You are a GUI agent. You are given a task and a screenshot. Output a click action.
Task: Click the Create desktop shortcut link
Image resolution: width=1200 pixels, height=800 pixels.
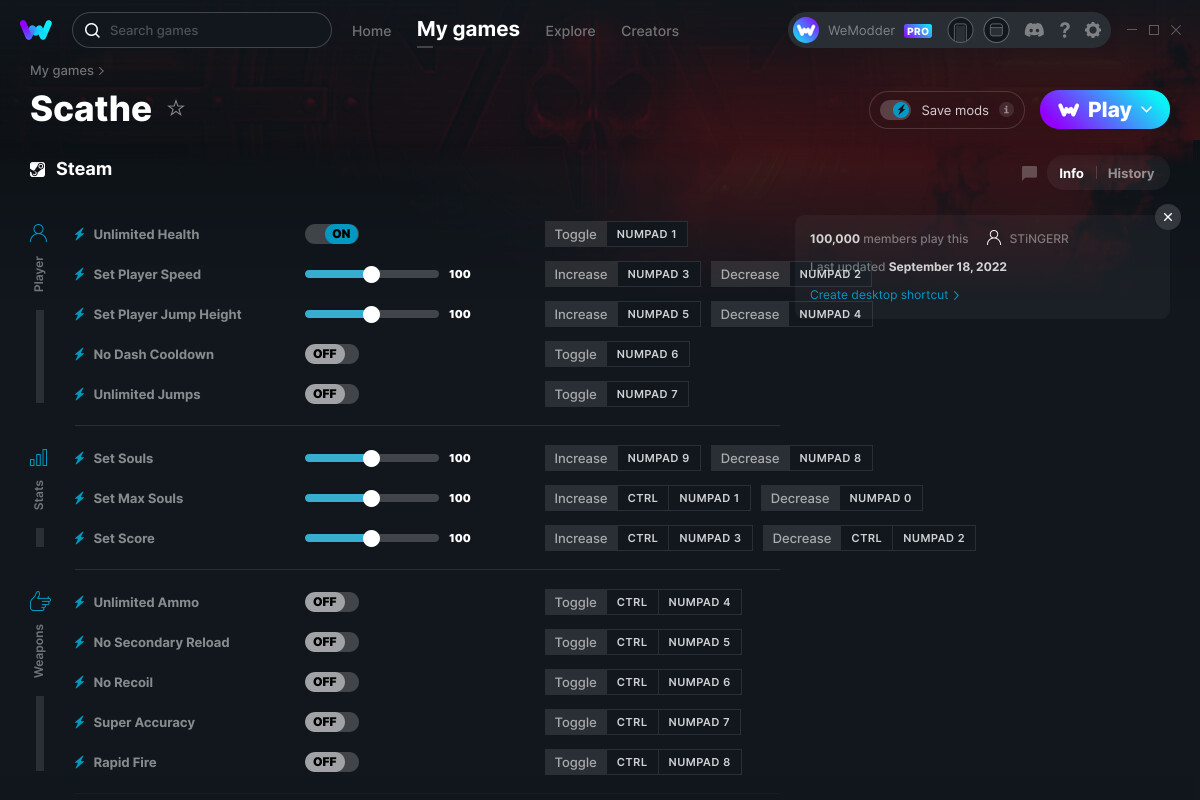coord(878,294)
